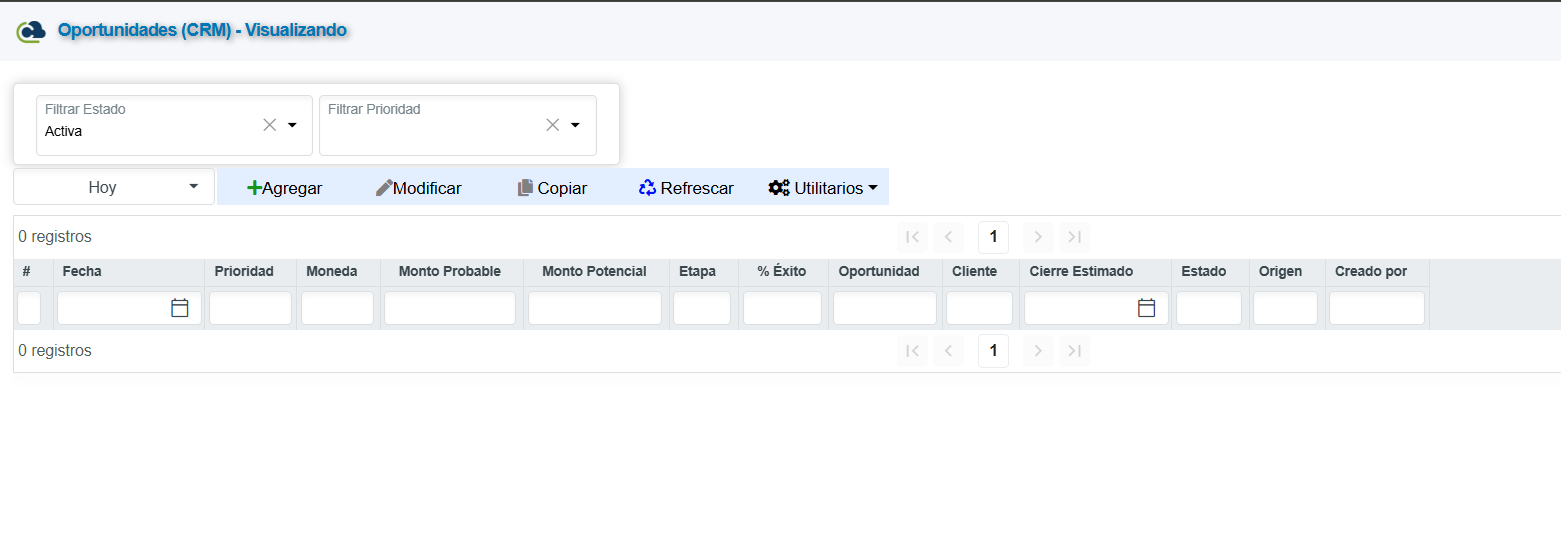
Task: Open calendar picker in Cierre Estimado filter
Action: point(1147,308)
